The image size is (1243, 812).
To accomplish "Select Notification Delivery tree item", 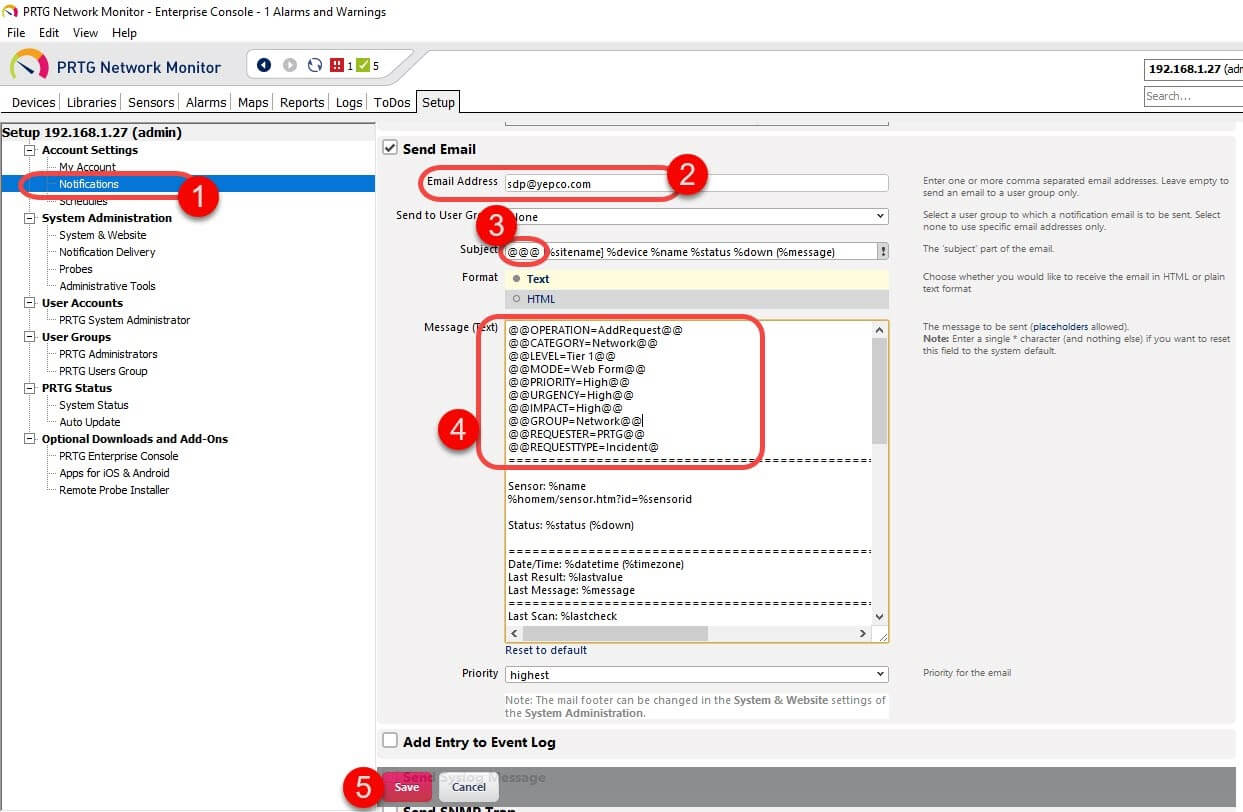I will [x=107, y=252].
